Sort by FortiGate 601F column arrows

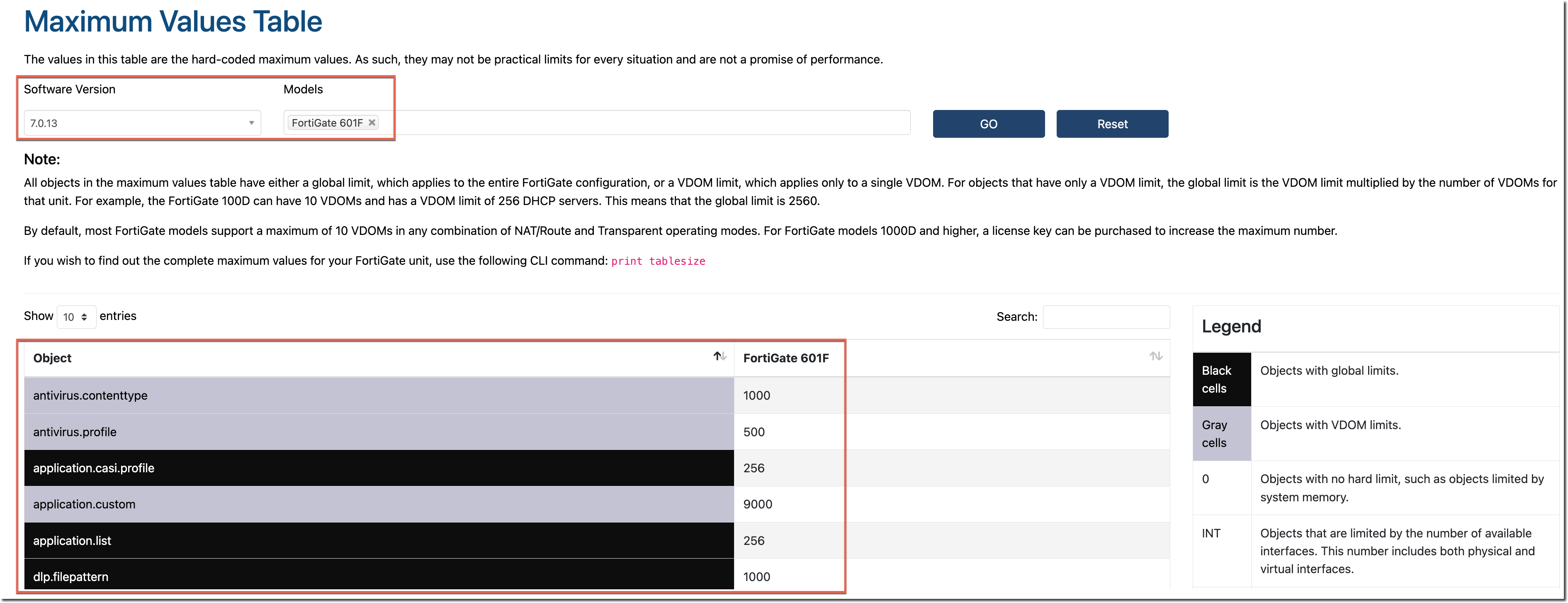pyautogui.click(x=1155, y=357)
